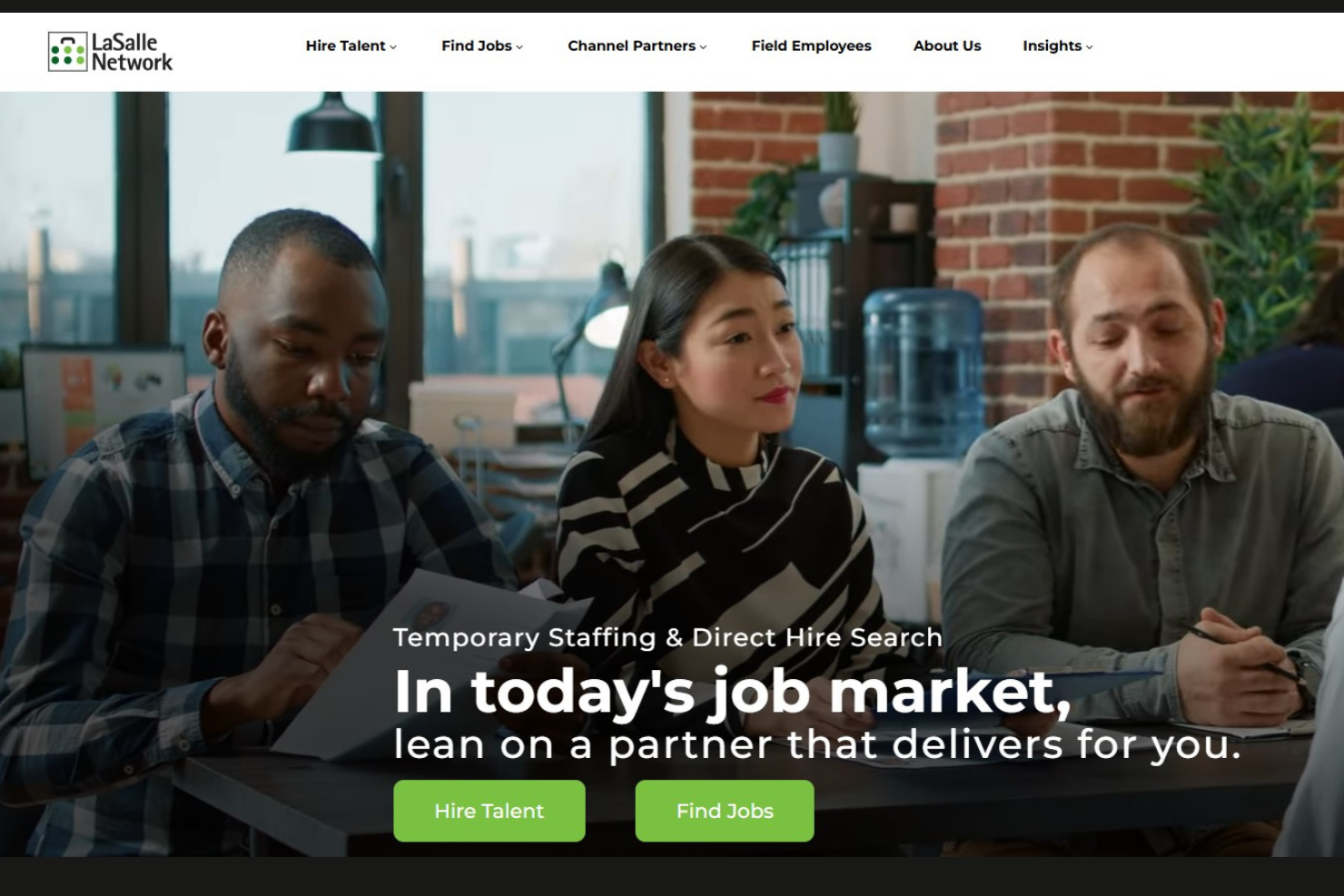This screenshot has width=1344, height=896.
Task: Visit the About Us page
Action: click(x=947, y=45)
